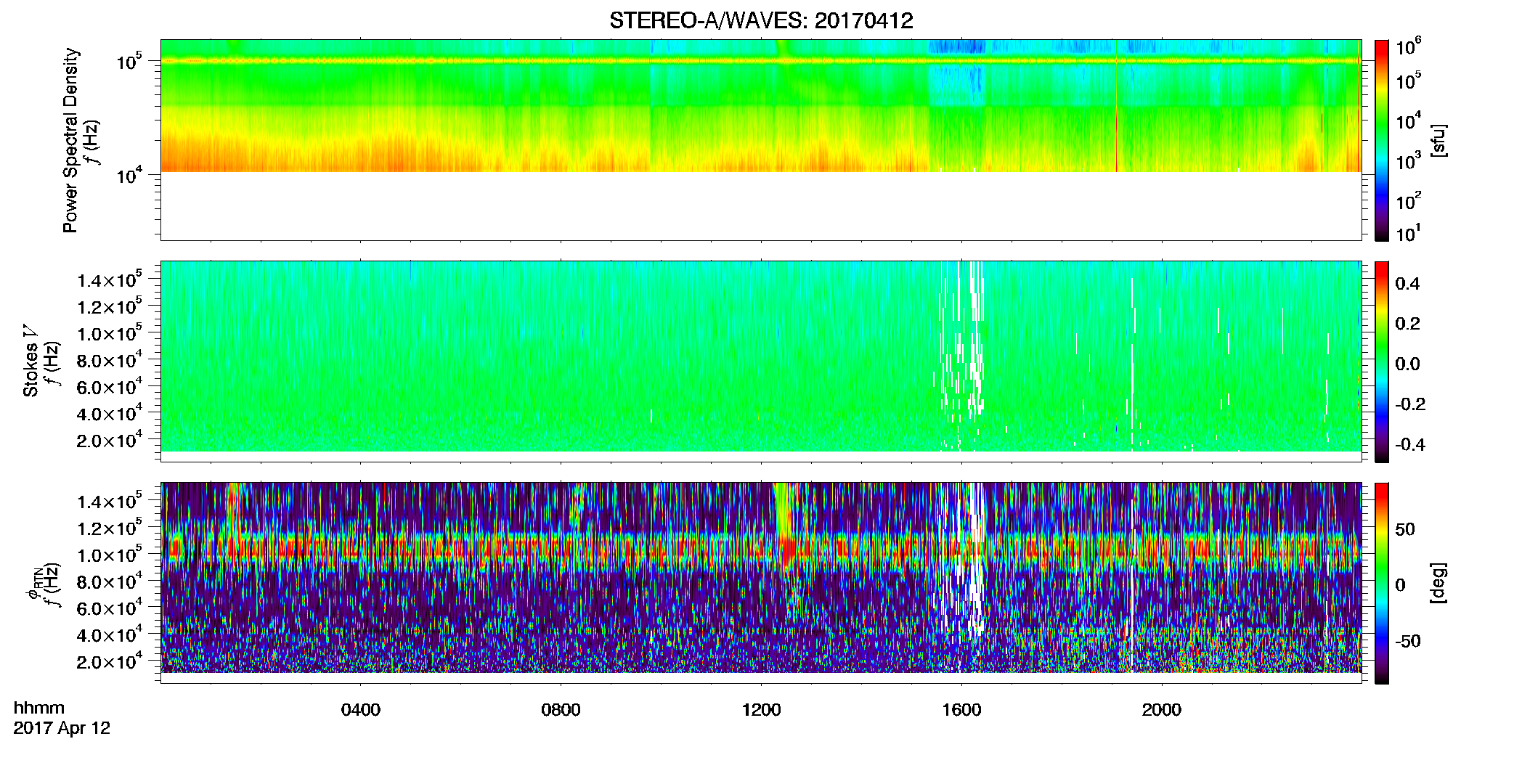Image resolution: width=1522 pixels, height=784 pixels.
Task: Click the Power Spectral Density spectrogram panel
Action: (761, 140)
